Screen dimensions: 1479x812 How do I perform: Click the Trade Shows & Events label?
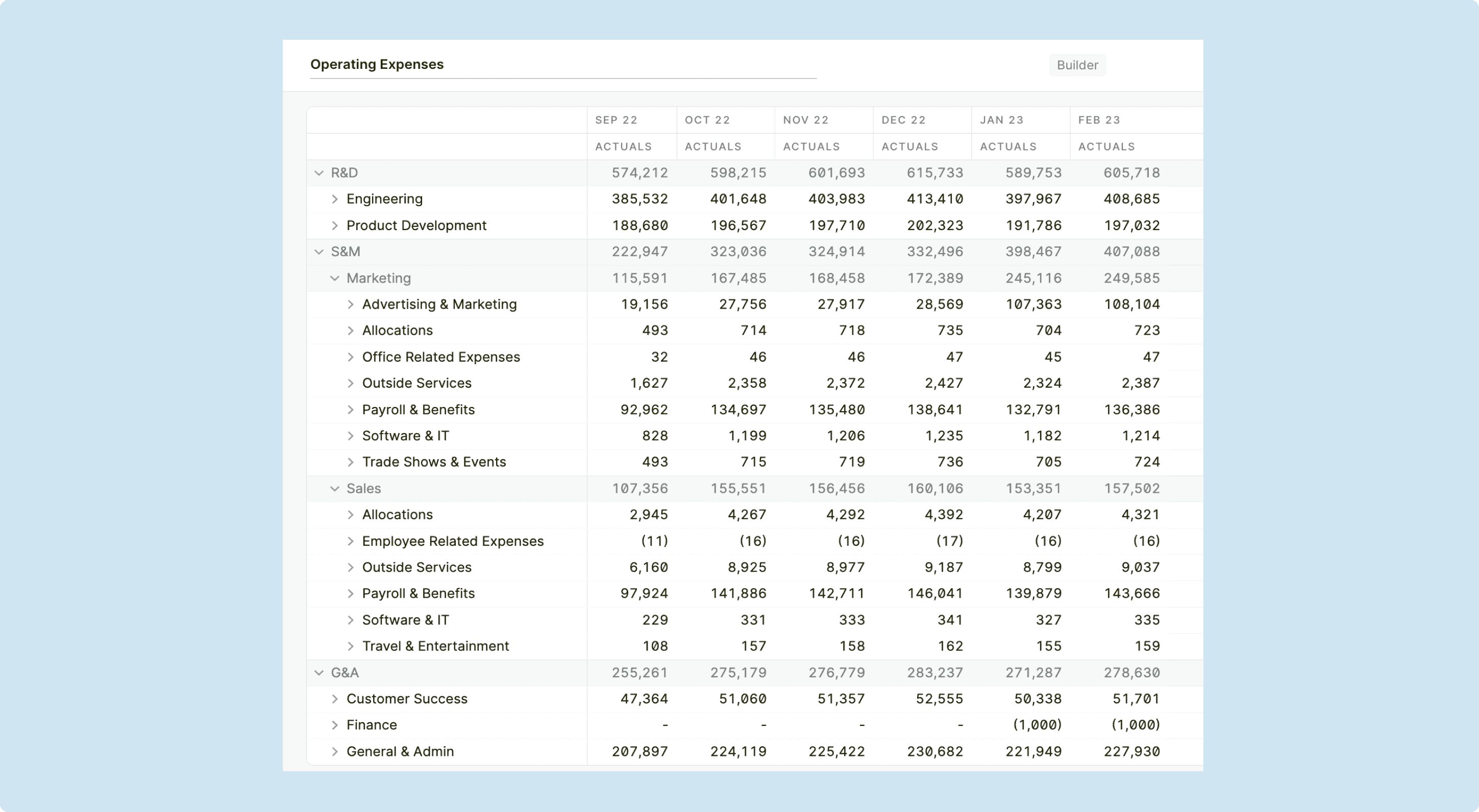click(434, 462)
